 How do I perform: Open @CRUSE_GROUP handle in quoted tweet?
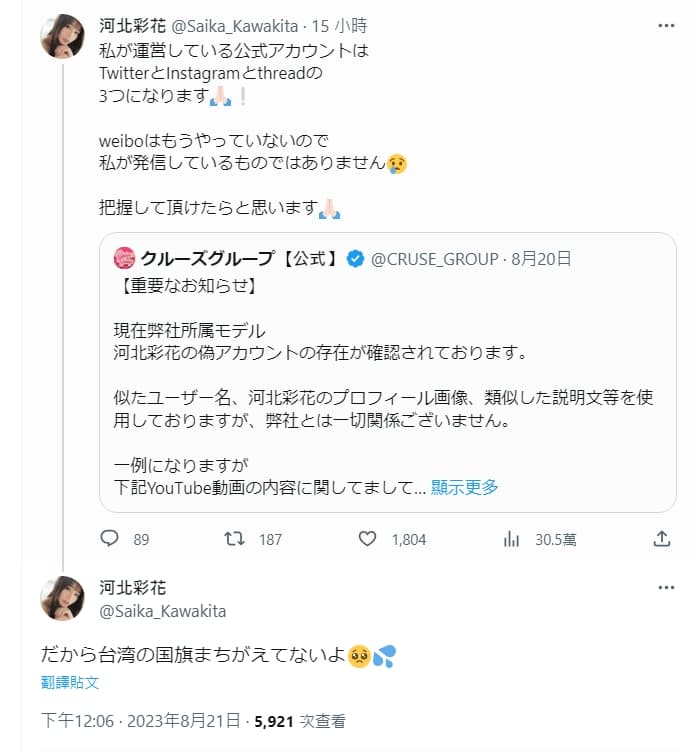click(434, 259)
